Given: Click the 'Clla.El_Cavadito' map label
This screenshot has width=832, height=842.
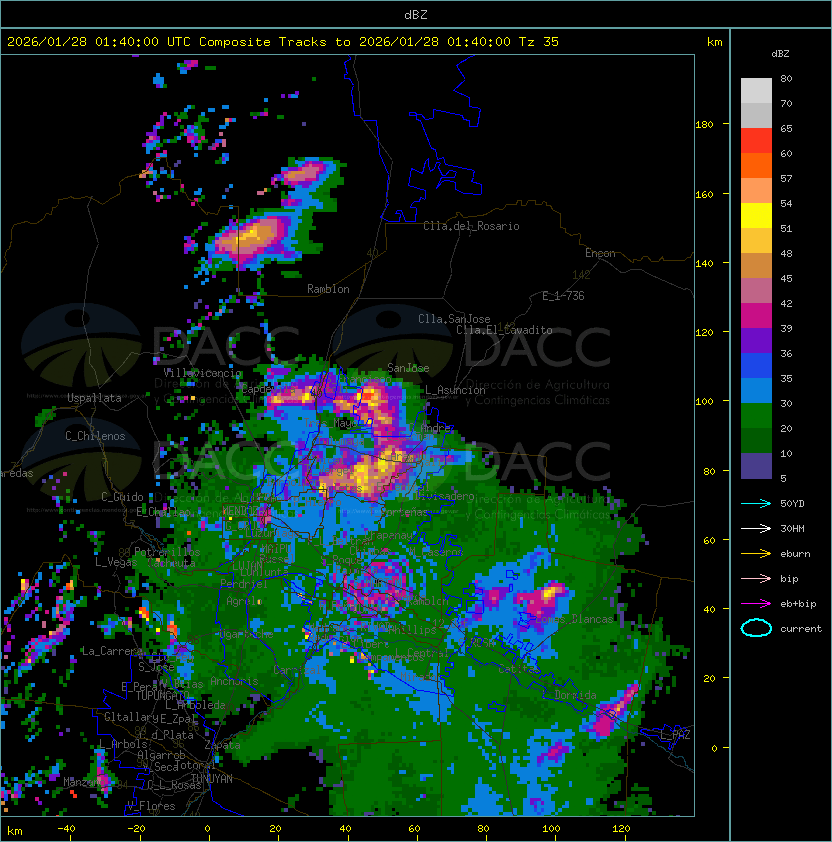Looking at the screenshot, I should 504,330.
